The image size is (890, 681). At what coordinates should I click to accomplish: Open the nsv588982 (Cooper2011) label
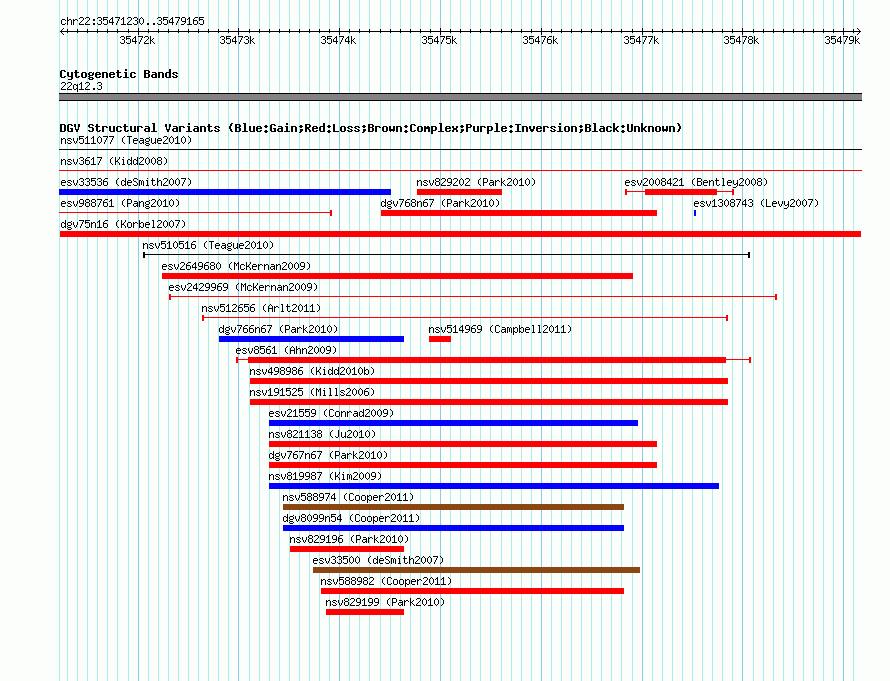coord(386,581)
